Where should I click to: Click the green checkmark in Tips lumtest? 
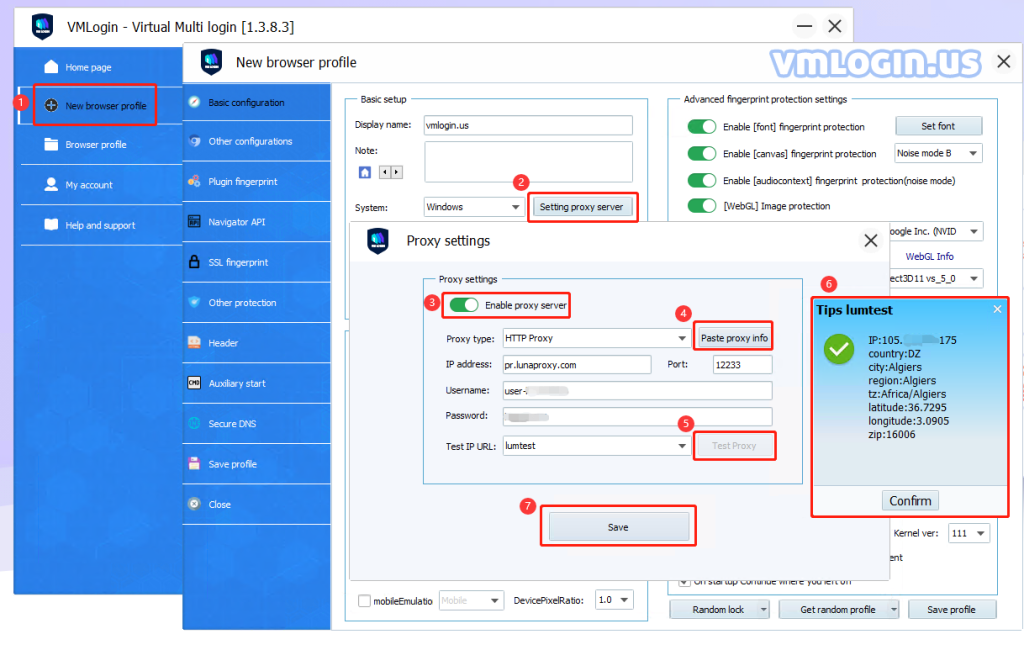click(839, 349)
